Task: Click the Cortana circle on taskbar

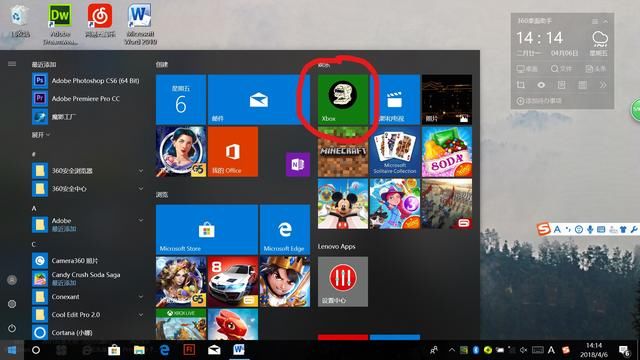Action: [36, 350]
